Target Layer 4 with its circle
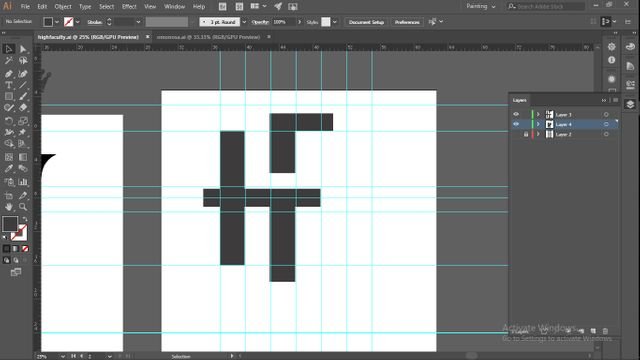This screenshot has width=640, height=360. 606,124
